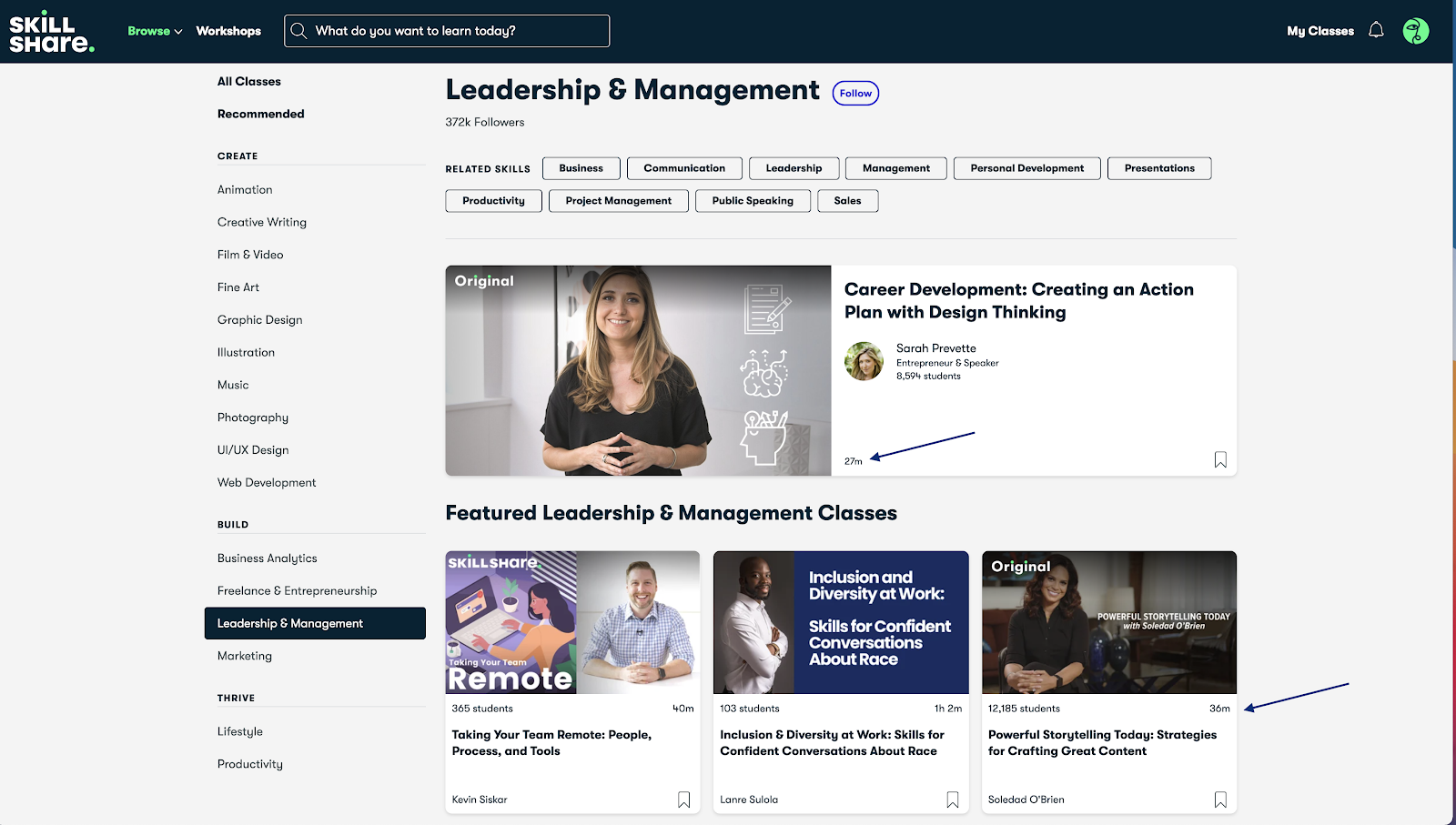Open the UI/UX Design category

(x=253, y=450)
